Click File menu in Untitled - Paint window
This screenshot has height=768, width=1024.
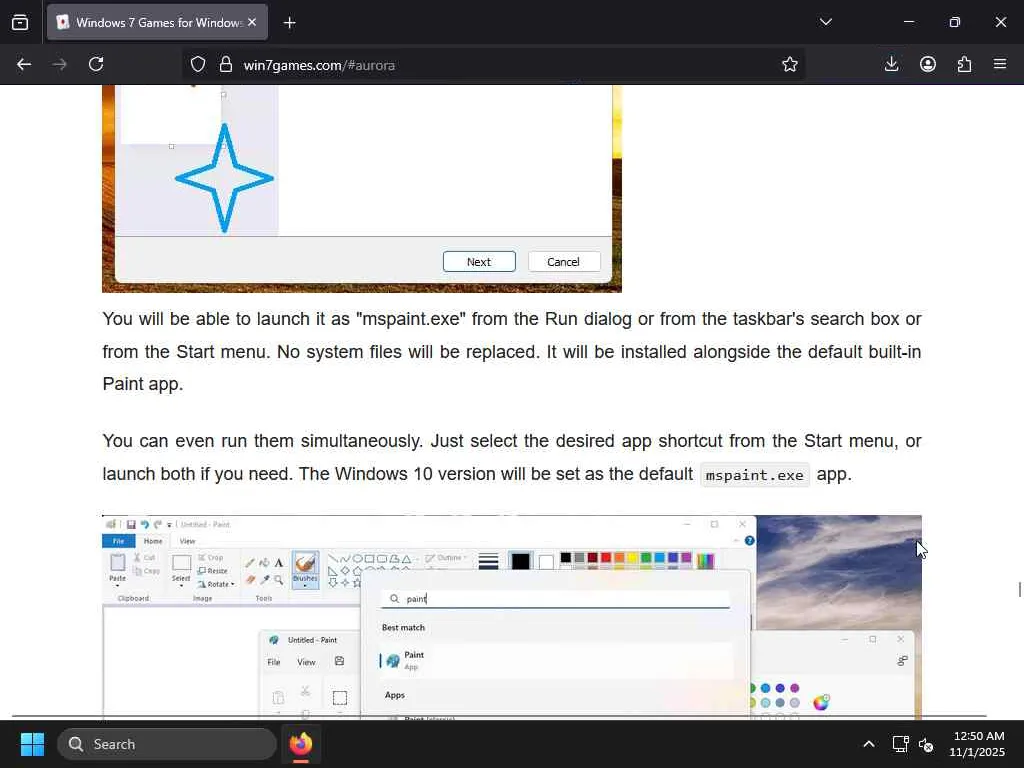tap(274, 662)
